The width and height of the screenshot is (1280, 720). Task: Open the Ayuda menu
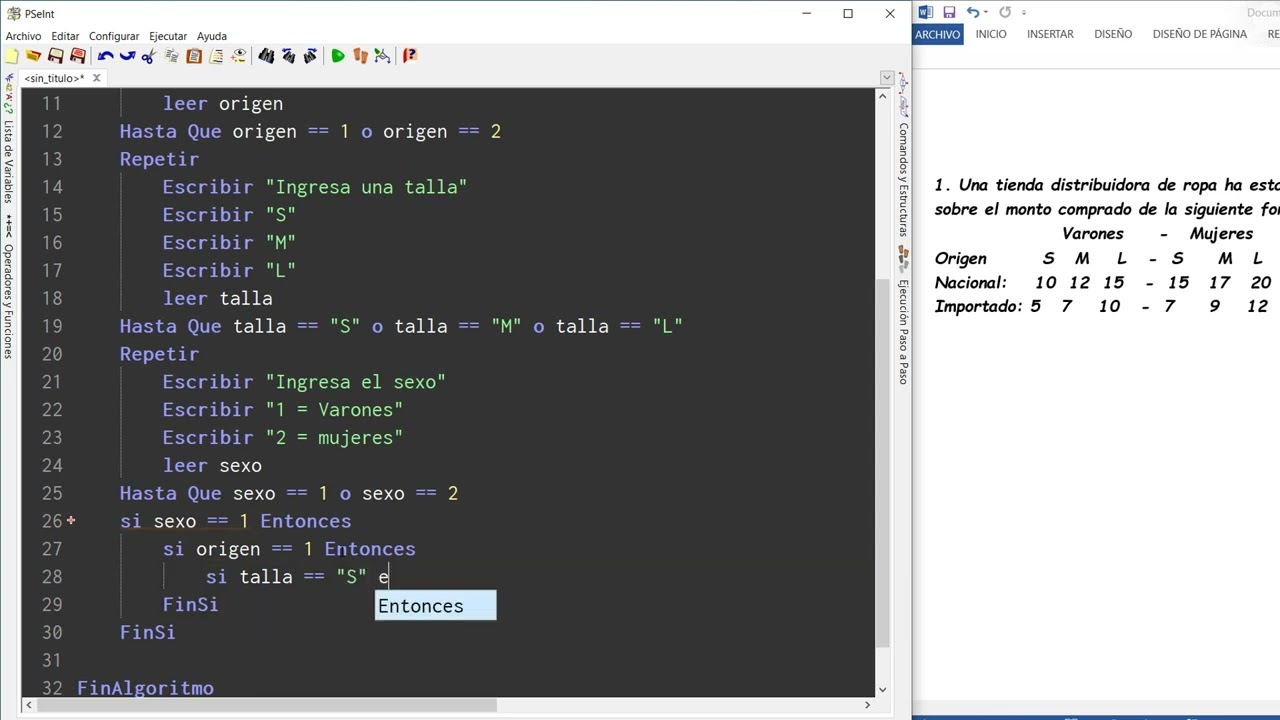[211, 36]
